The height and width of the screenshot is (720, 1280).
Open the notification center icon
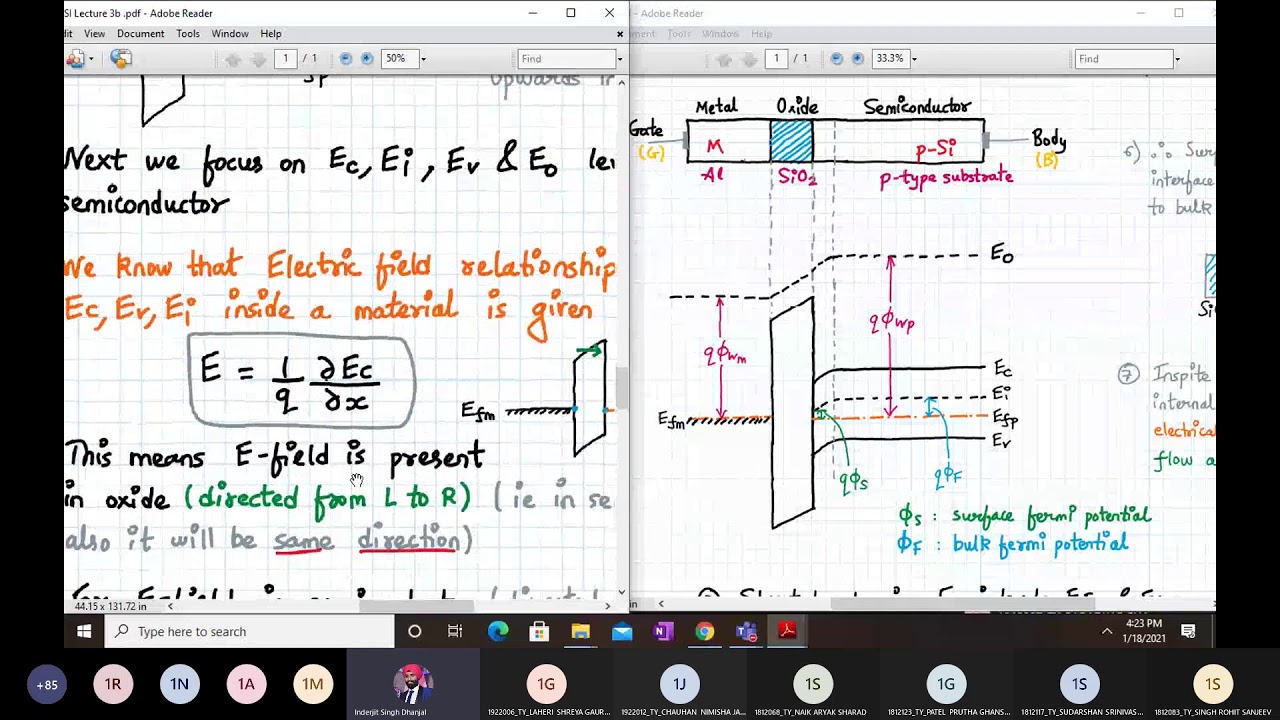1188,631
